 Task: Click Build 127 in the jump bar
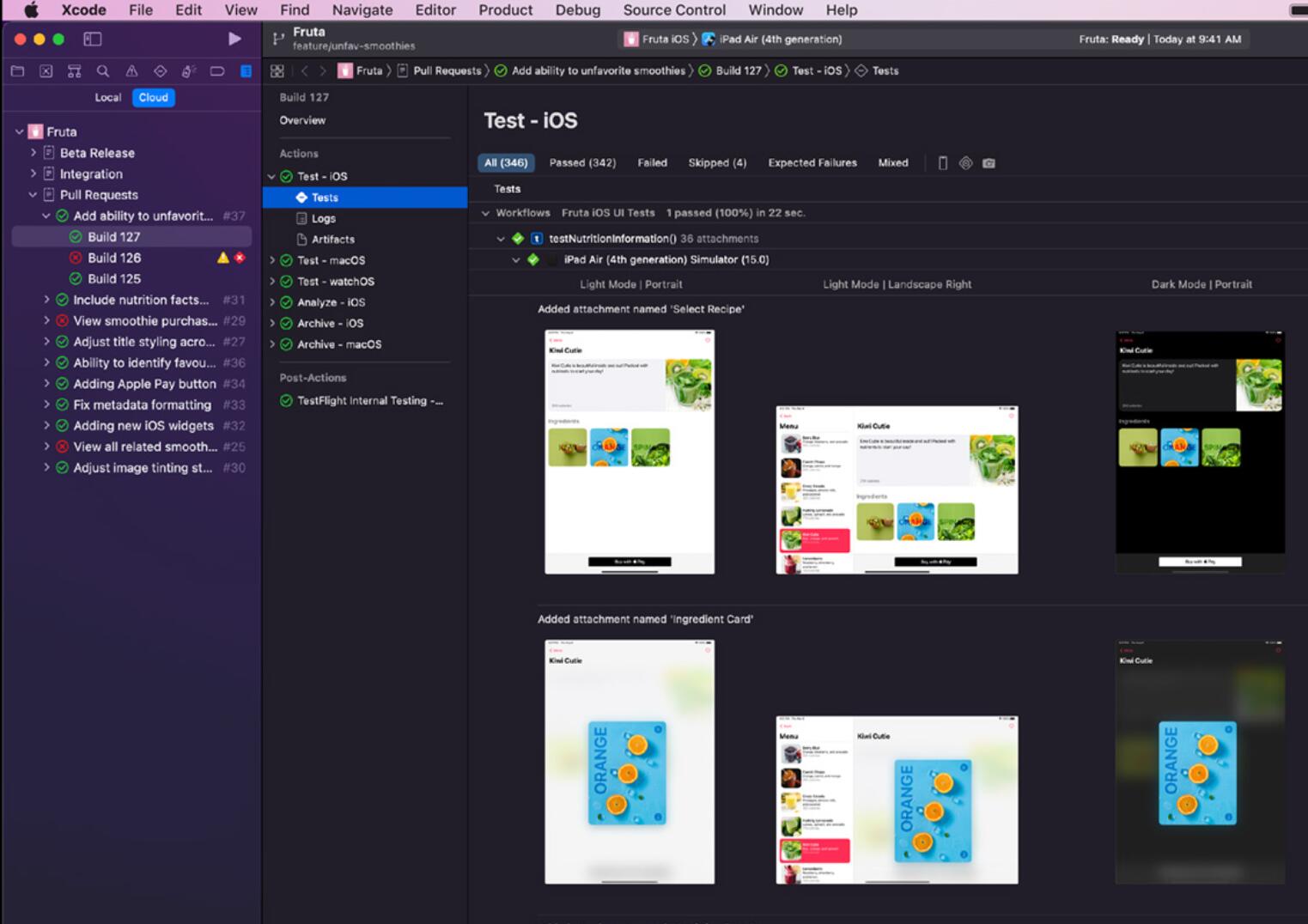pos(739,71)
